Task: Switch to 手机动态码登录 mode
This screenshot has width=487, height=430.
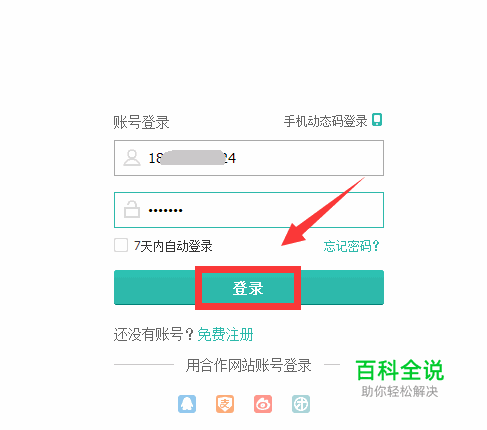Action: pos(325,121)
